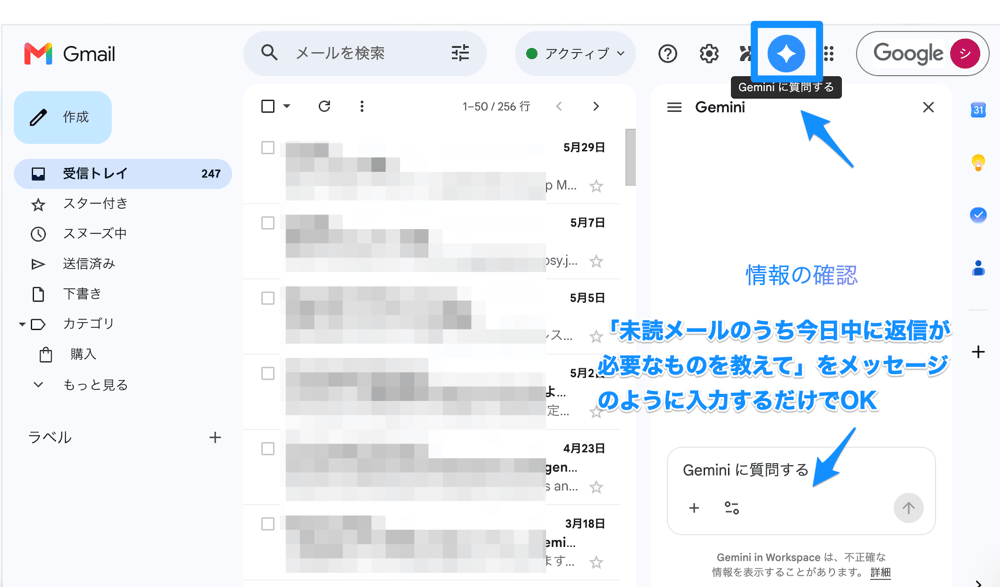Check the checkbox for the 4月23日 email
1000x587 pixels.
[268, 449]
